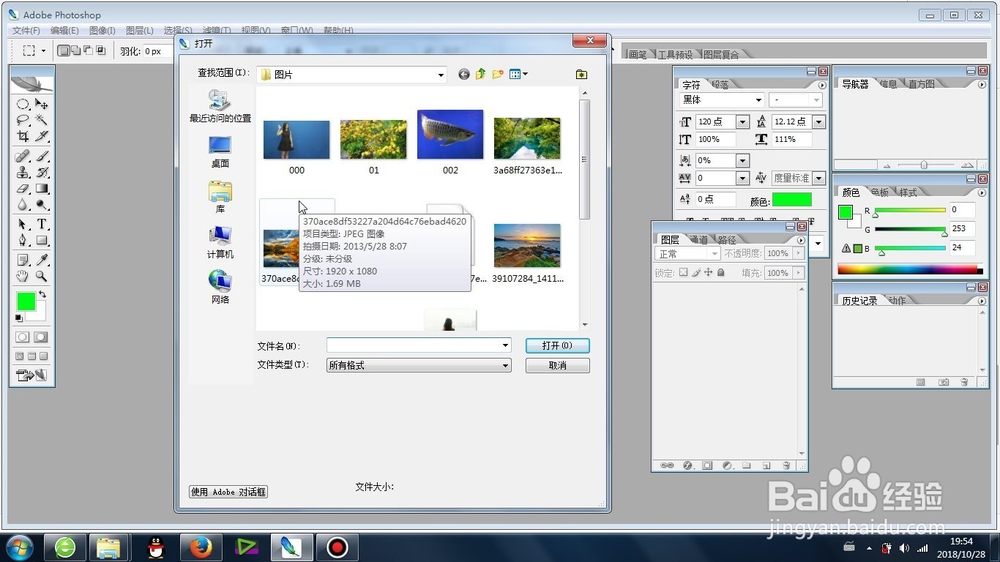Select the Gradient tool
The image size is (1000, 562).
coord(41,189)
